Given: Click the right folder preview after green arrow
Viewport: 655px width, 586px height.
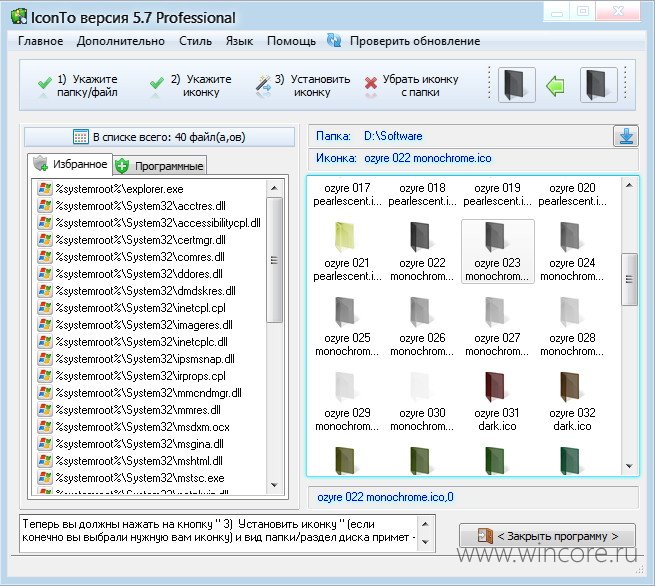Looking at the screenshot, I should point(599,85).
